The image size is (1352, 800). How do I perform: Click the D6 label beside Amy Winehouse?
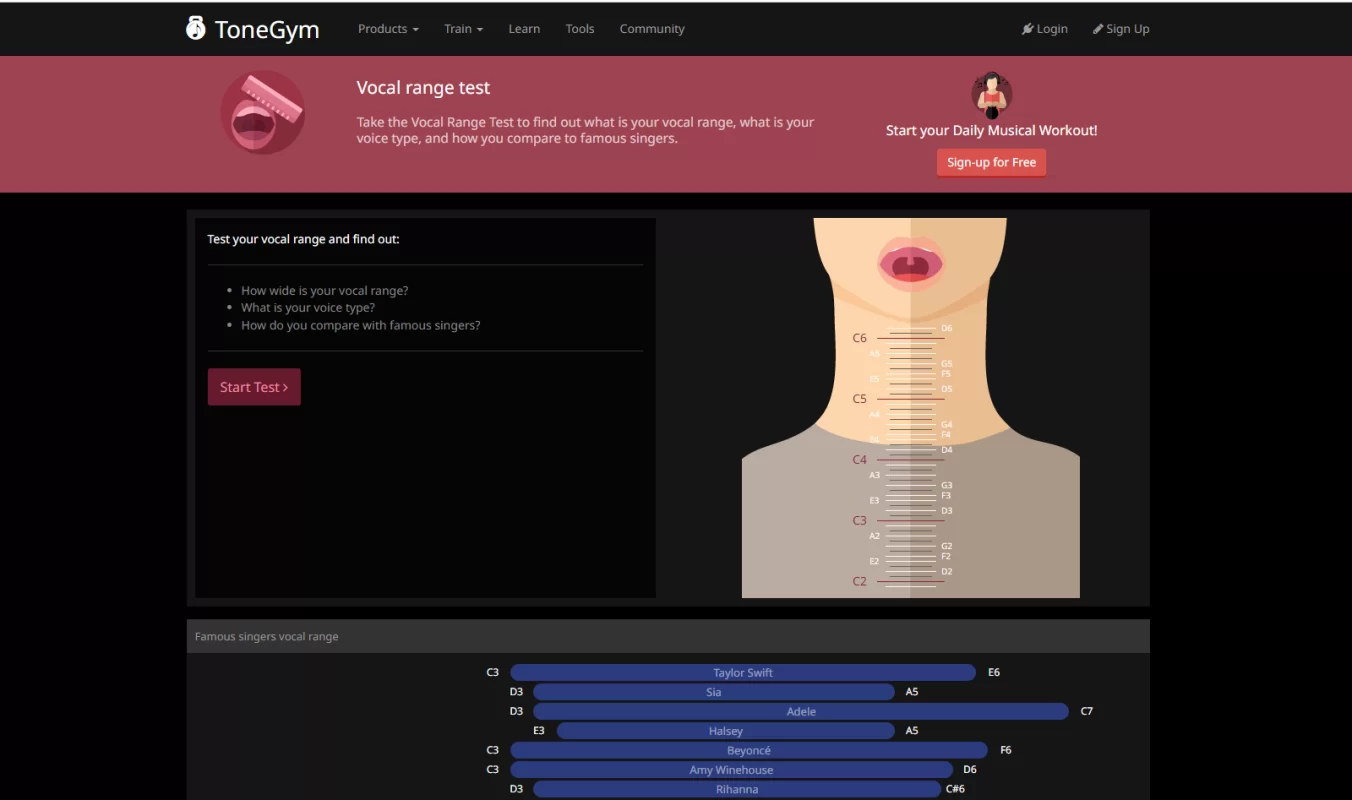(x=970, y=770)
